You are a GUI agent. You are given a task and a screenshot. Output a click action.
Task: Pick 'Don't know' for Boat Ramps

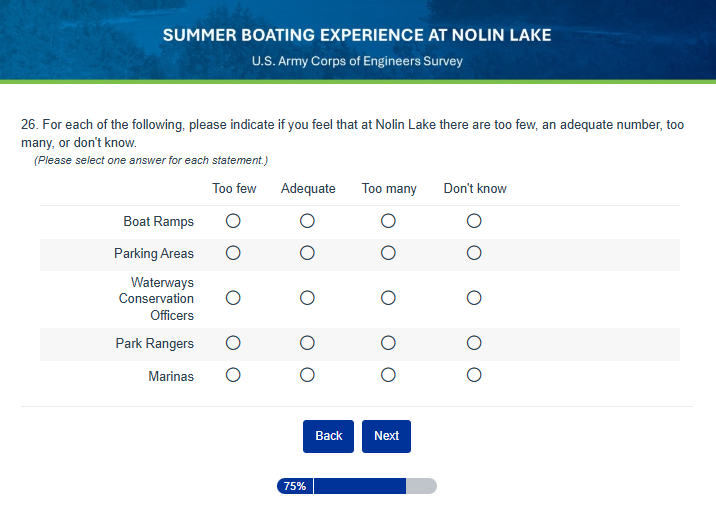point(474,220)
